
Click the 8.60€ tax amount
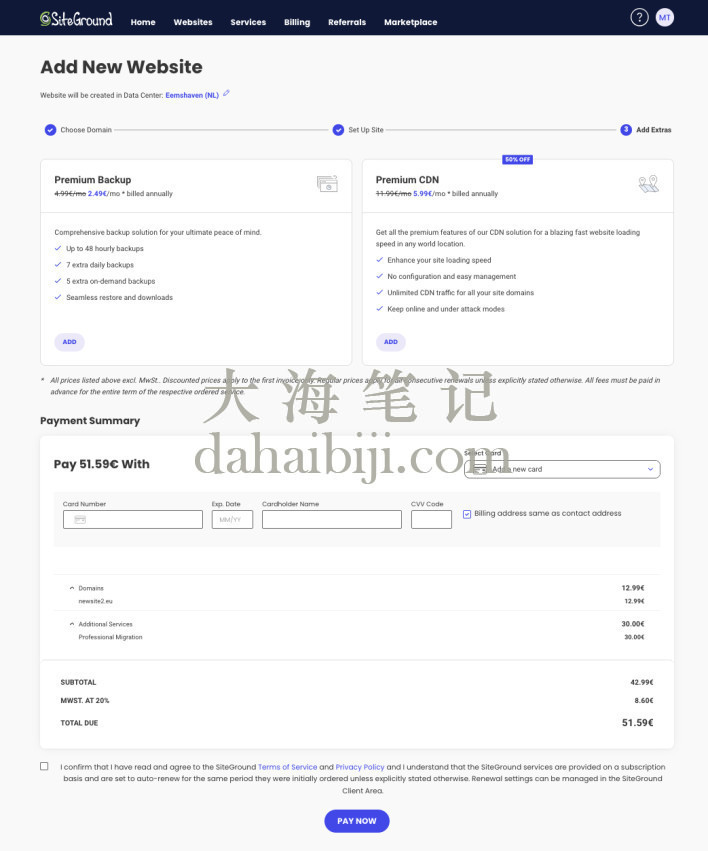pyautogui.click(x=644, y=701)
